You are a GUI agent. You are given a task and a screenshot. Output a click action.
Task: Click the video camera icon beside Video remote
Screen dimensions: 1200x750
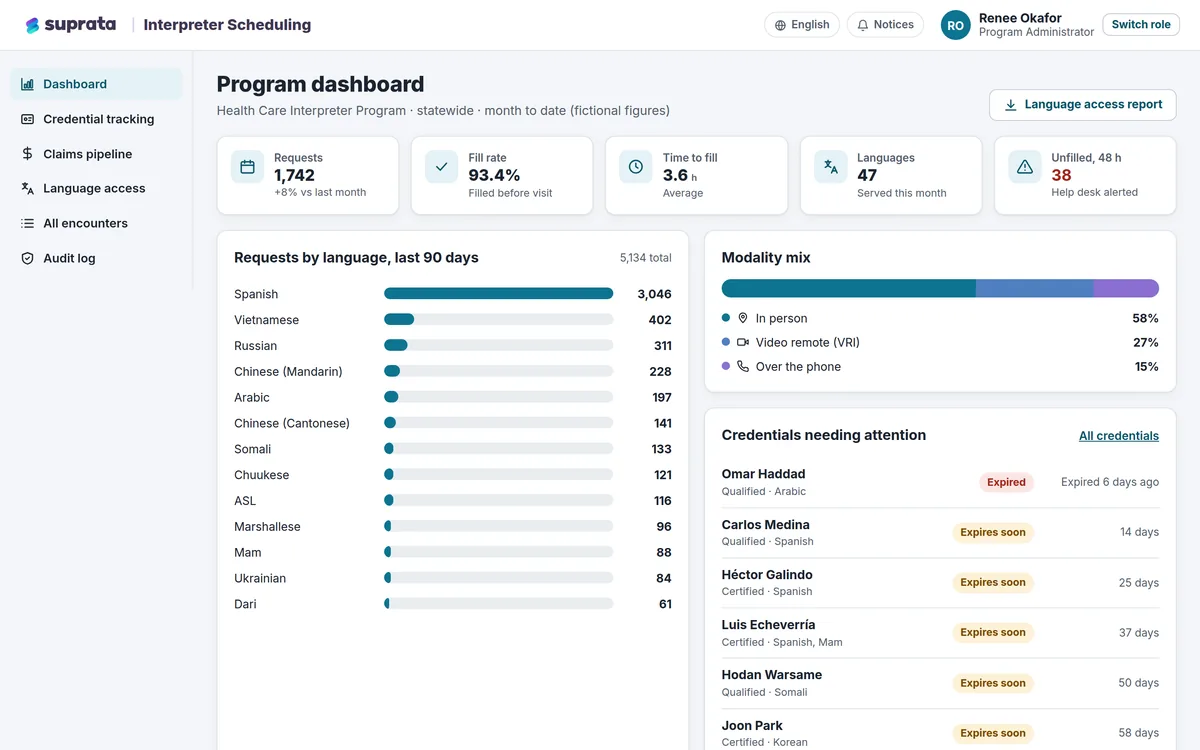coord(743,342)
